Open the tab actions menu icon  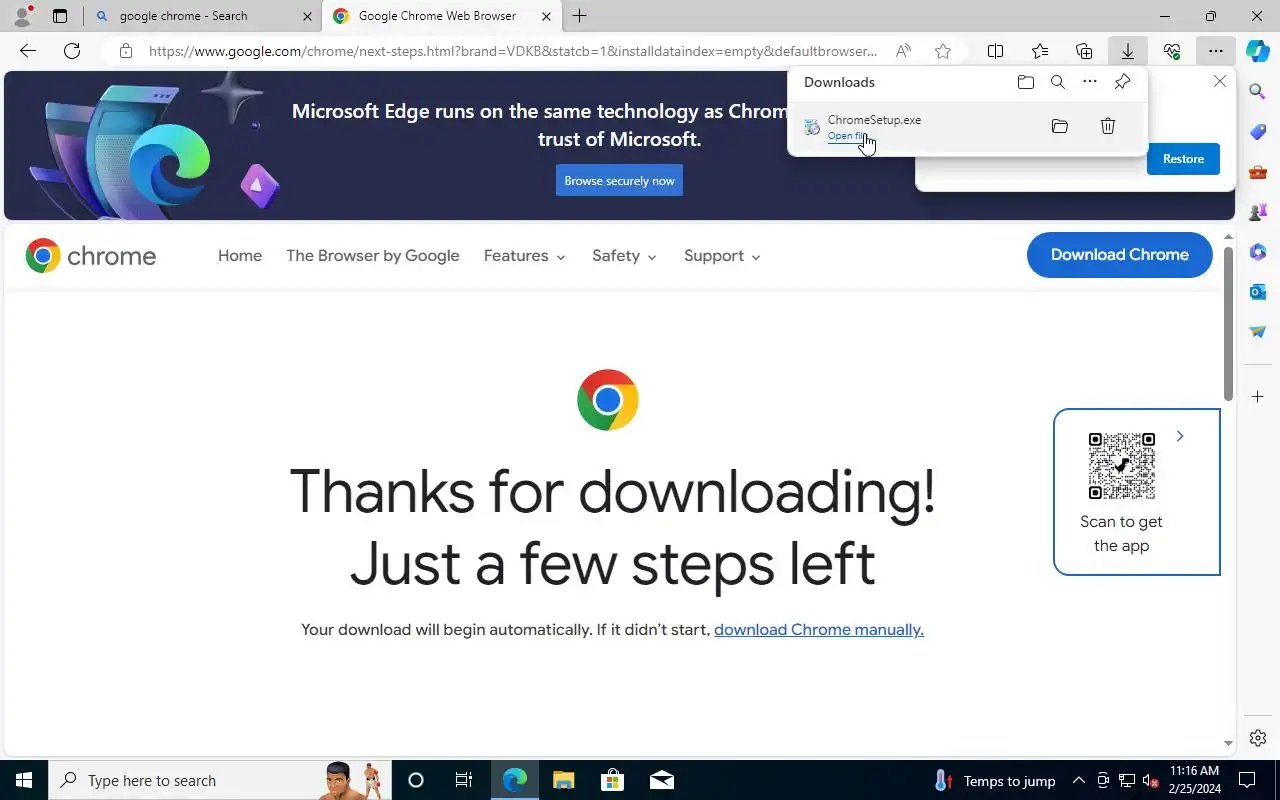click(60, 16)
